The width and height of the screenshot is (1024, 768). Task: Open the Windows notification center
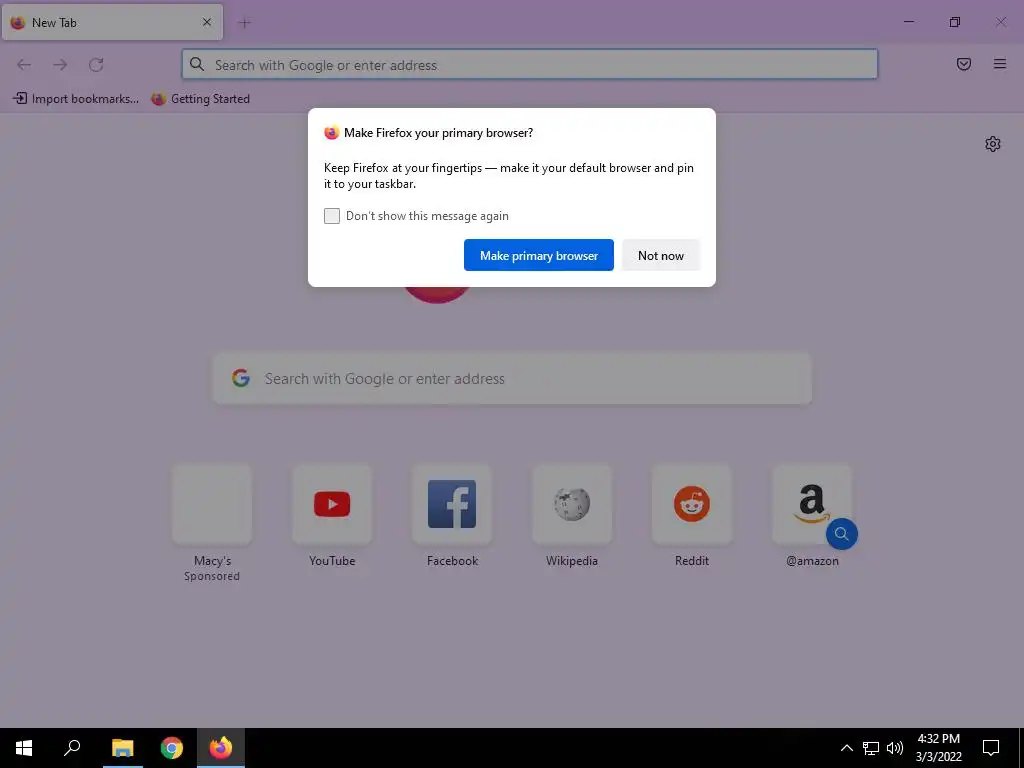991,748
